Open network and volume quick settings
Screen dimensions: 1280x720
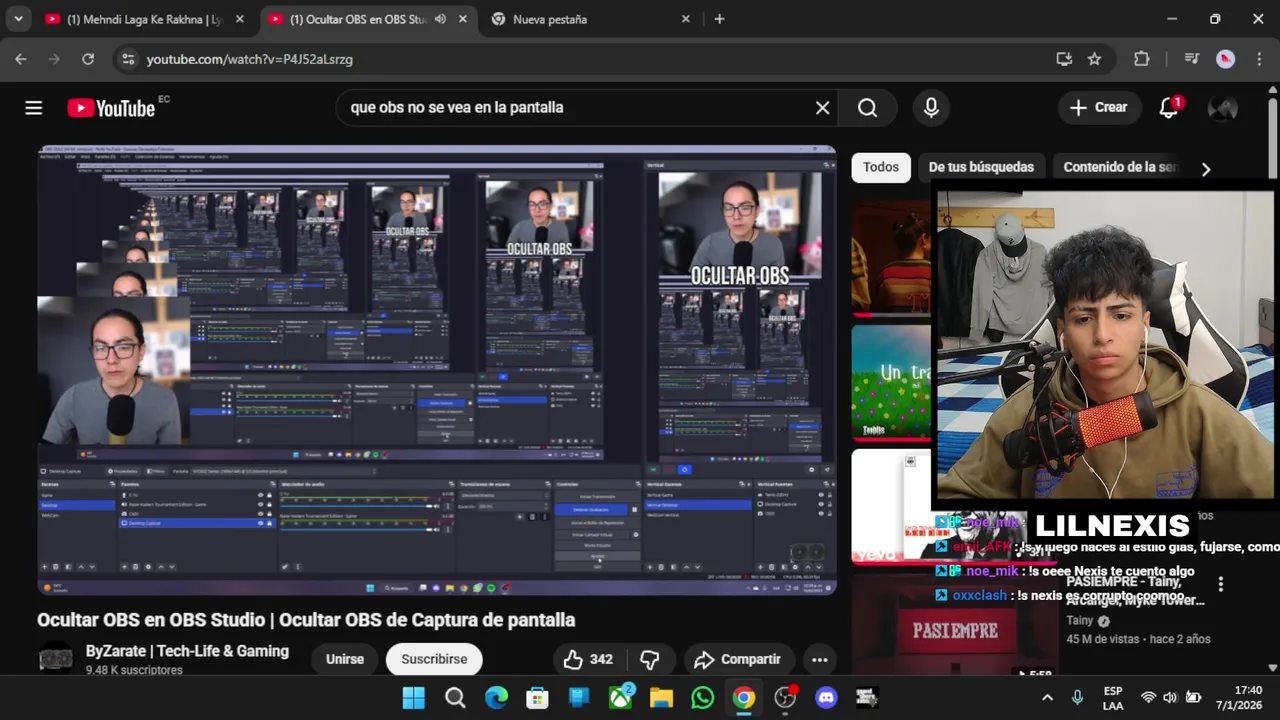click(x=1170, y=697)
